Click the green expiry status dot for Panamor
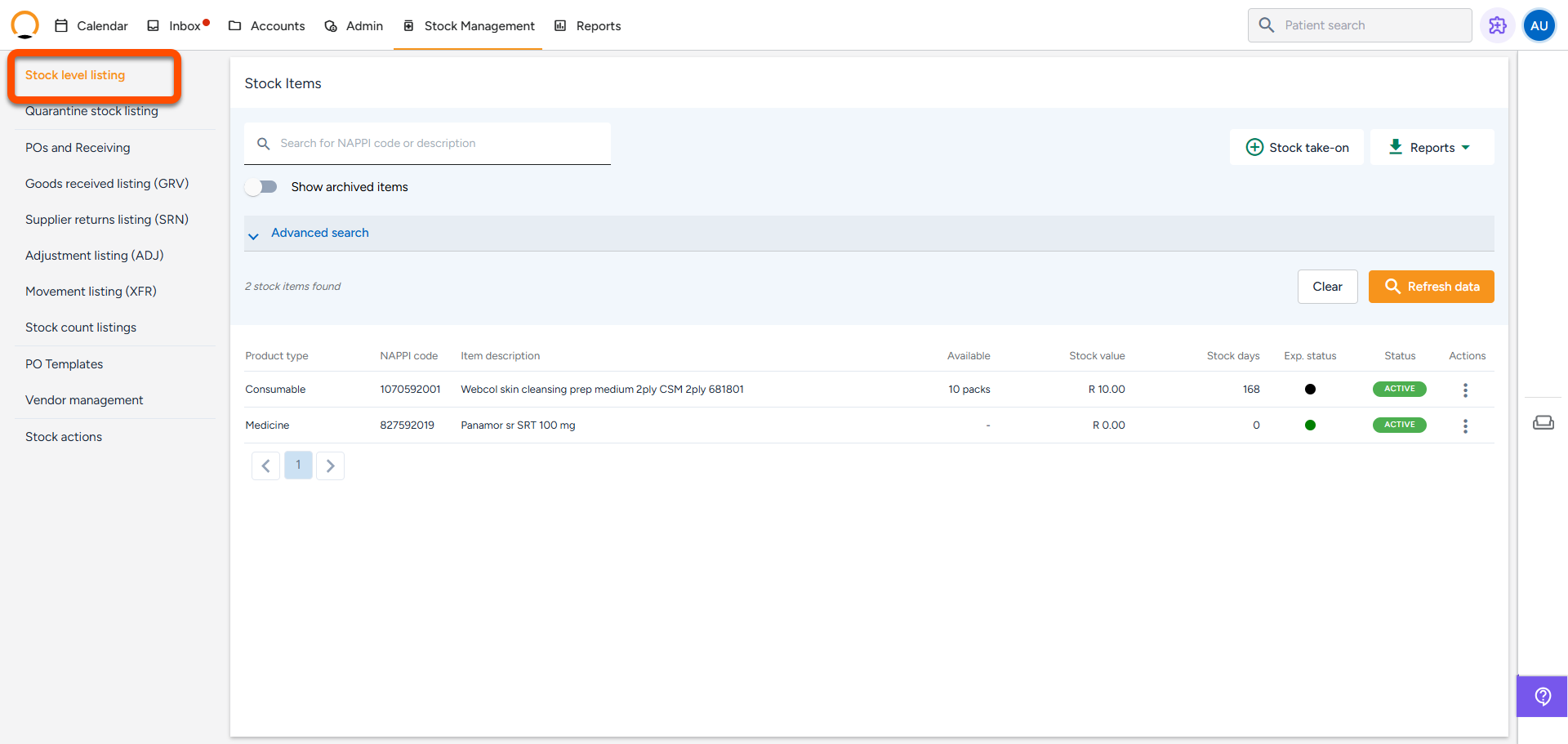 click(1310, 425)
